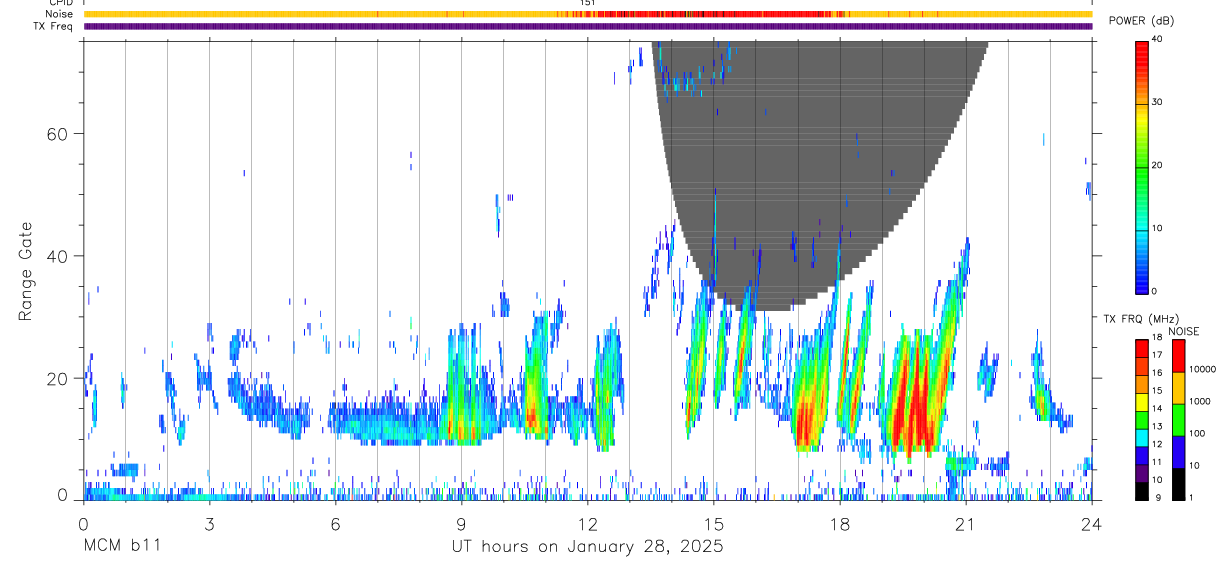Pick the black 9-10 MHz frequency swatch
1228x567 pixels.
pyautogui.click(x=1143, y=491)
